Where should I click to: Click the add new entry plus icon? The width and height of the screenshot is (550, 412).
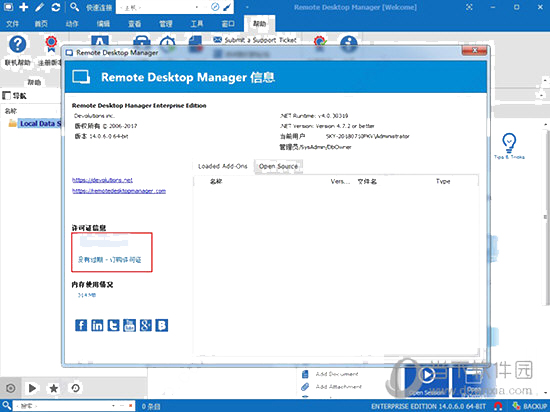[x=24, y=7]
